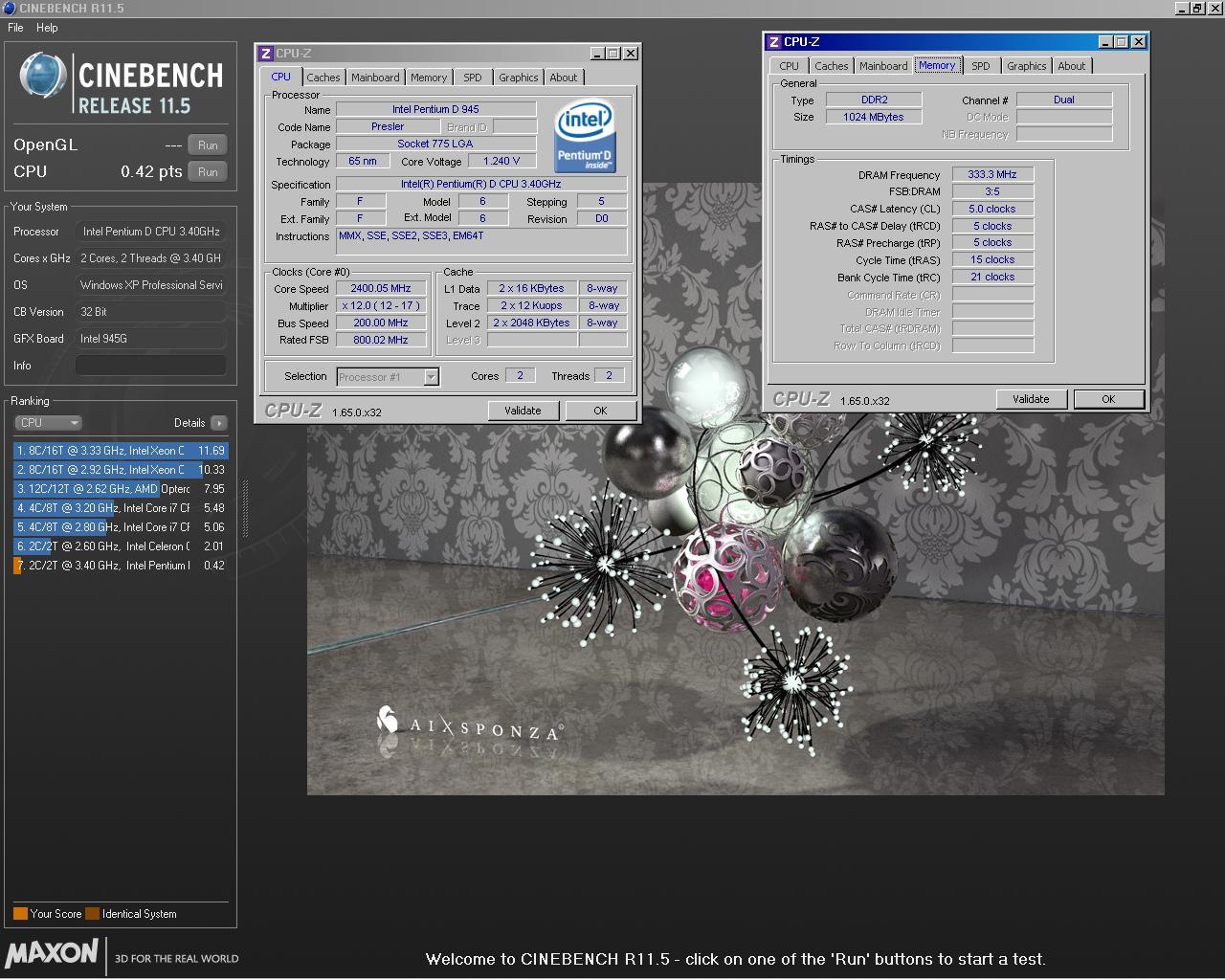Click the Processor value Intel Pentium D CPU

coord(151,232)
